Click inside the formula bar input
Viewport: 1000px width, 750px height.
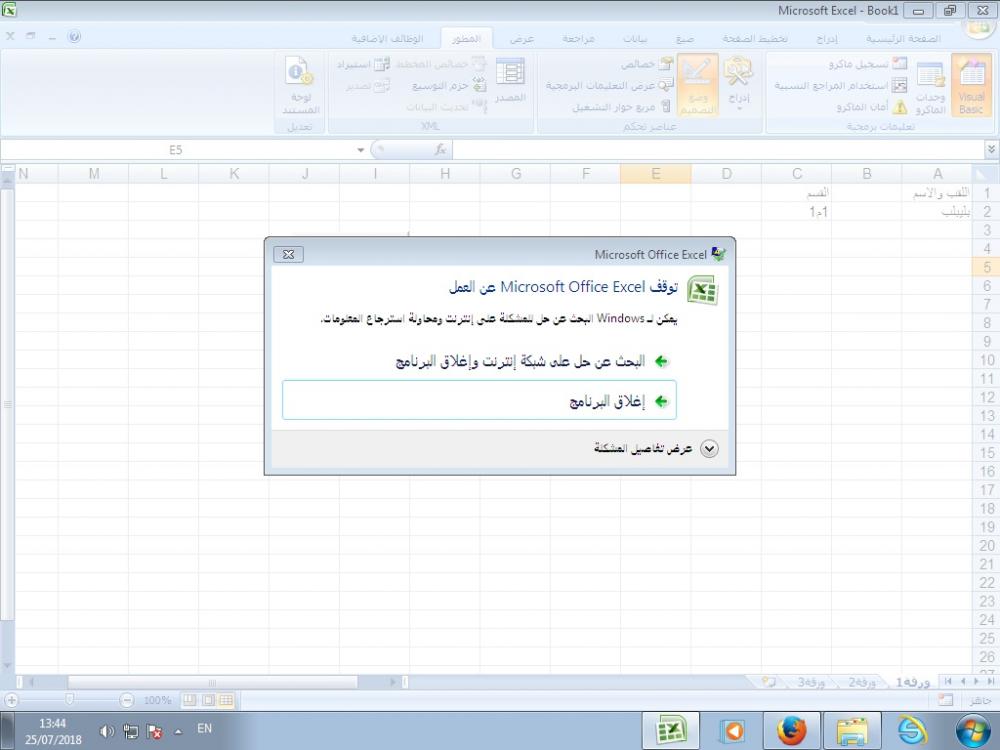pos(718,150)
